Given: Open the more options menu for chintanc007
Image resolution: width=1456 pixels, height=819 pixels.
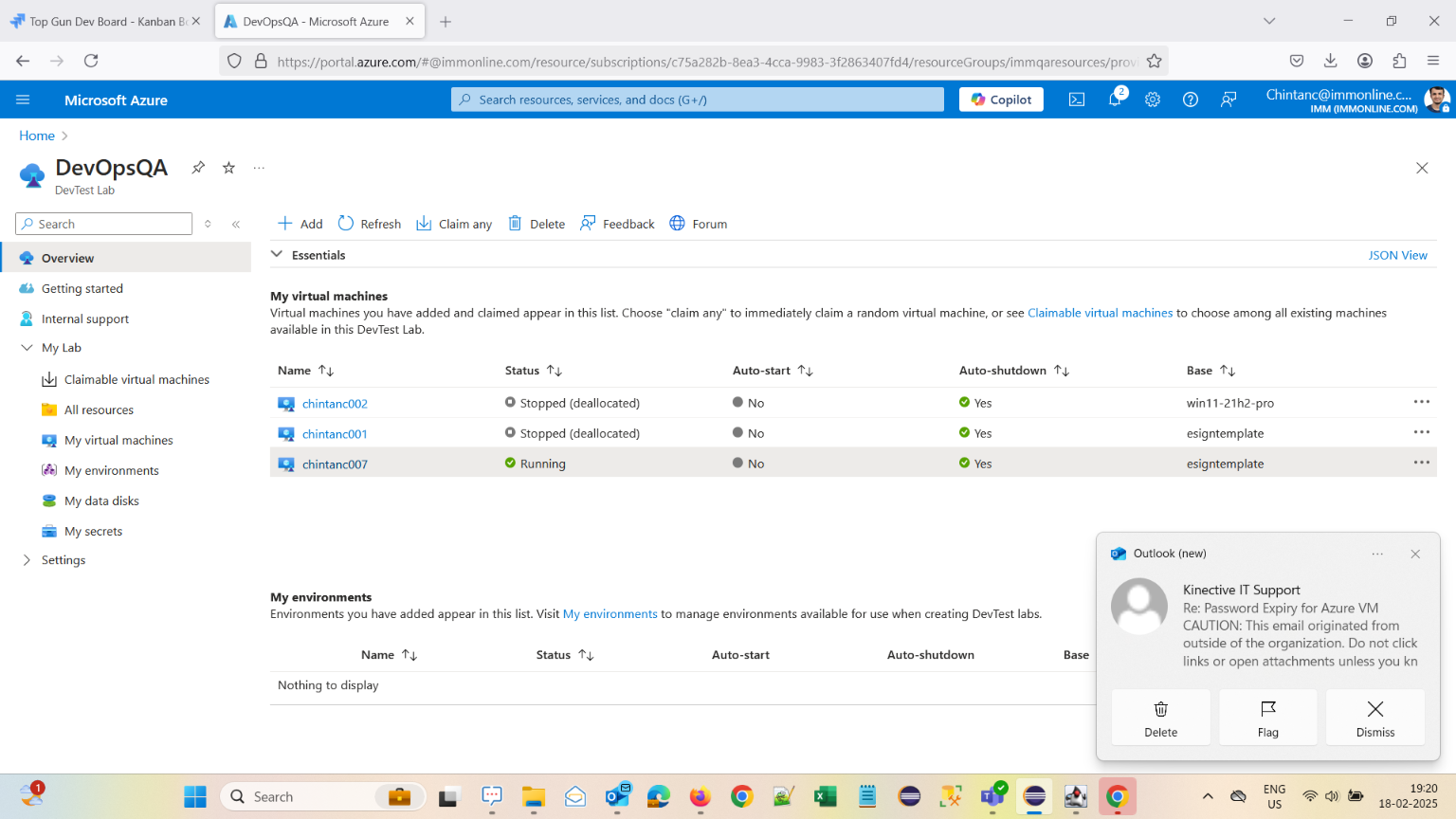Looking at the screenshot, I should tap(1422, 463).
